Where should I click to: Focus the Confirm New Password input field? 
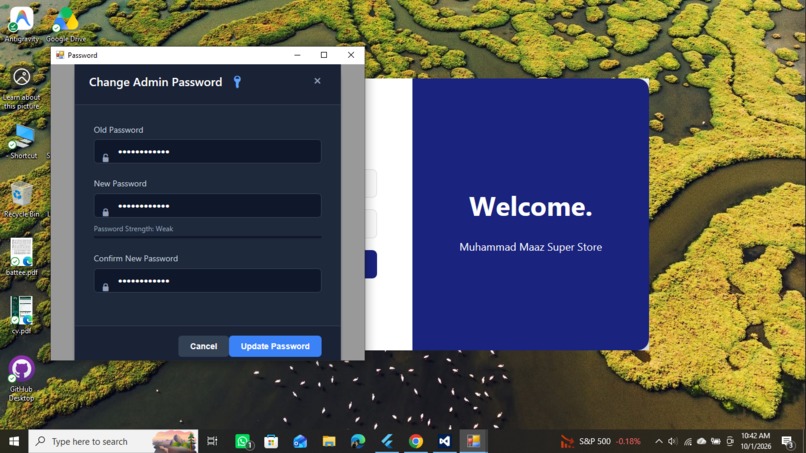pyautogui.click(x=208, y=281)
